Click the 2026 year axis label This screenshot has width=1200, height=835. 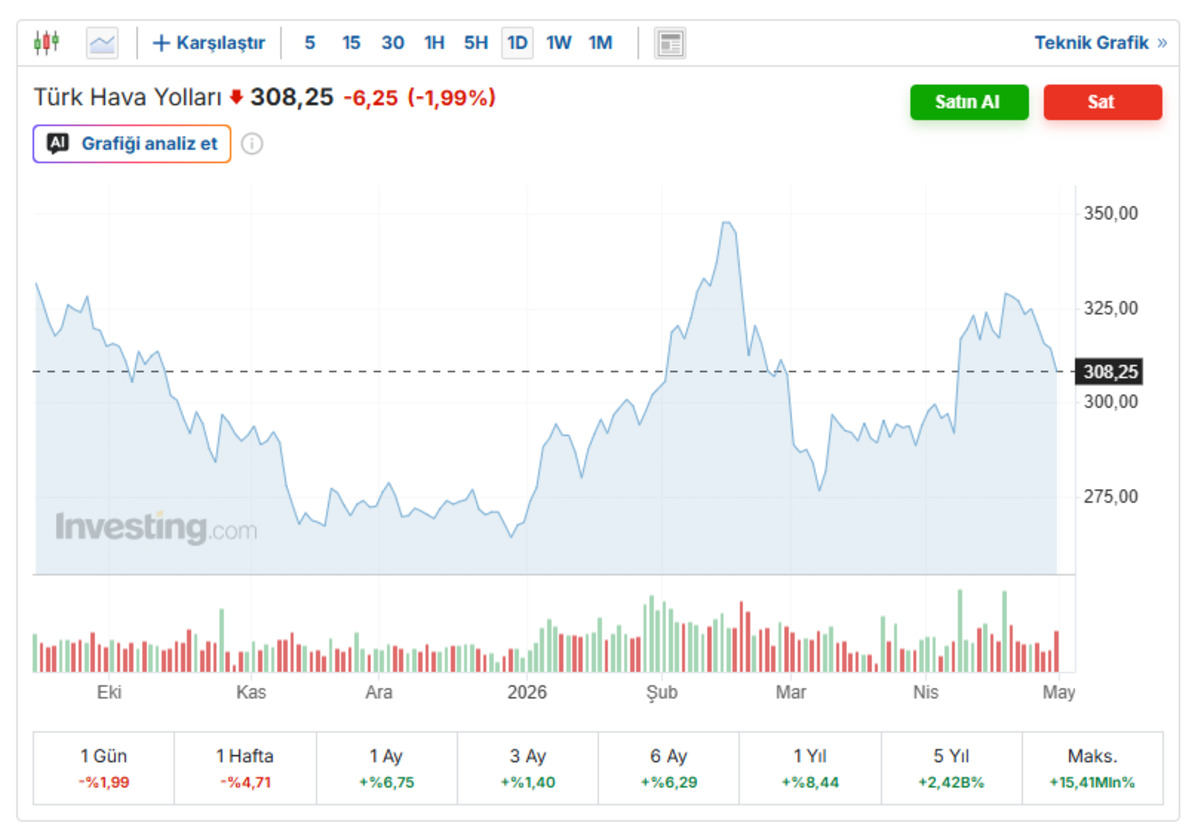click(527, 692)
